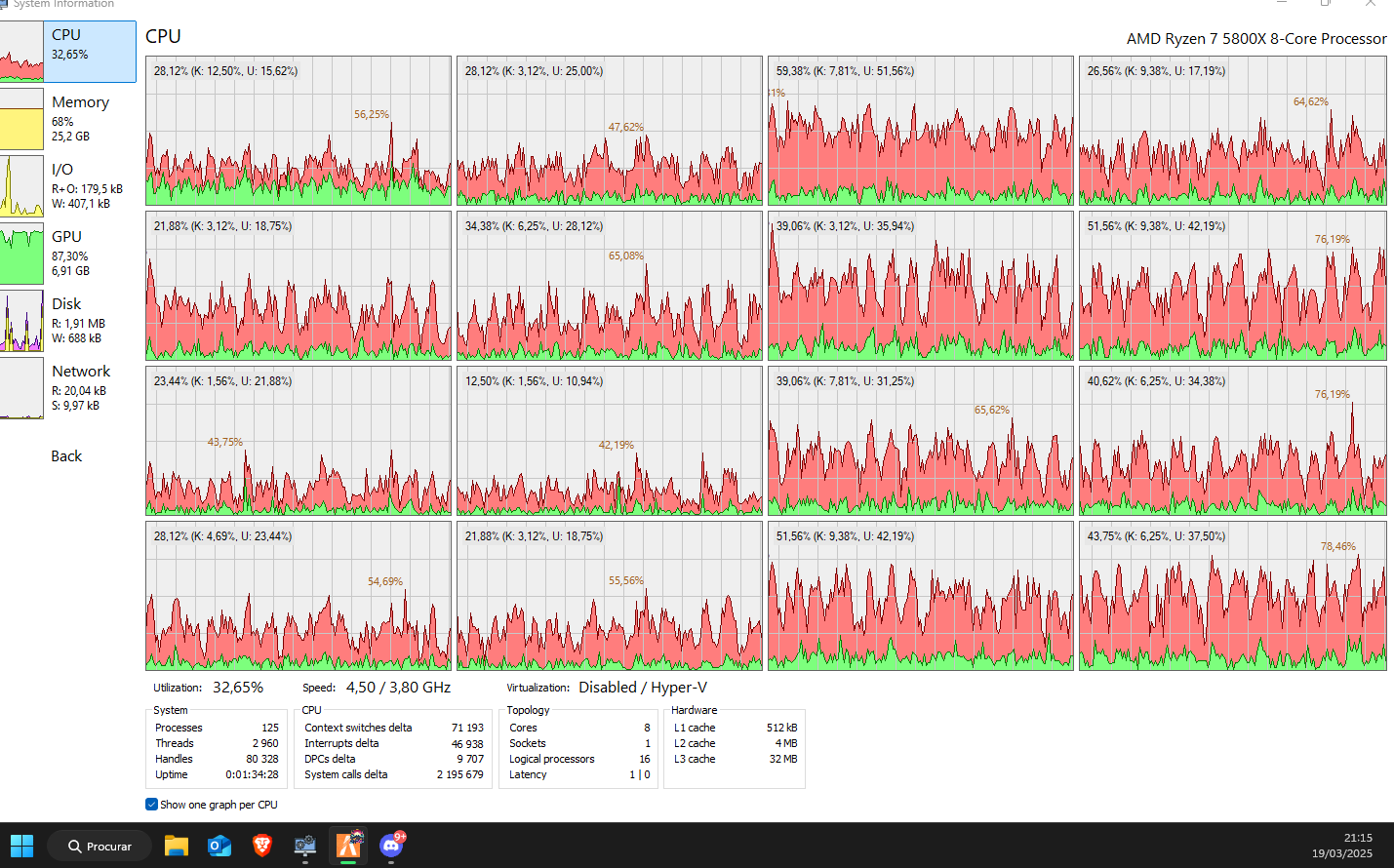Screen dimensions: 1394x868
Task: Click the graph labeled 26,56% (K: 9,38%, U: 17,19%)
Action: 1233,131
